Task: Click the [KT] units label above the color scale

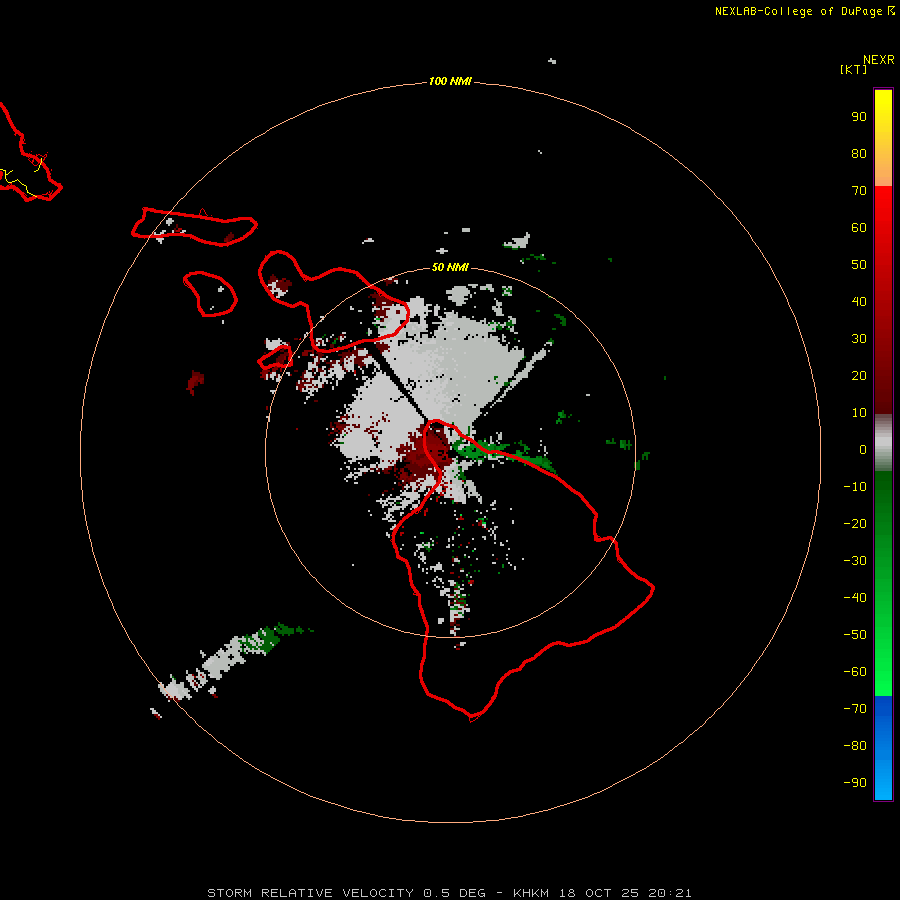Action: 853,69
